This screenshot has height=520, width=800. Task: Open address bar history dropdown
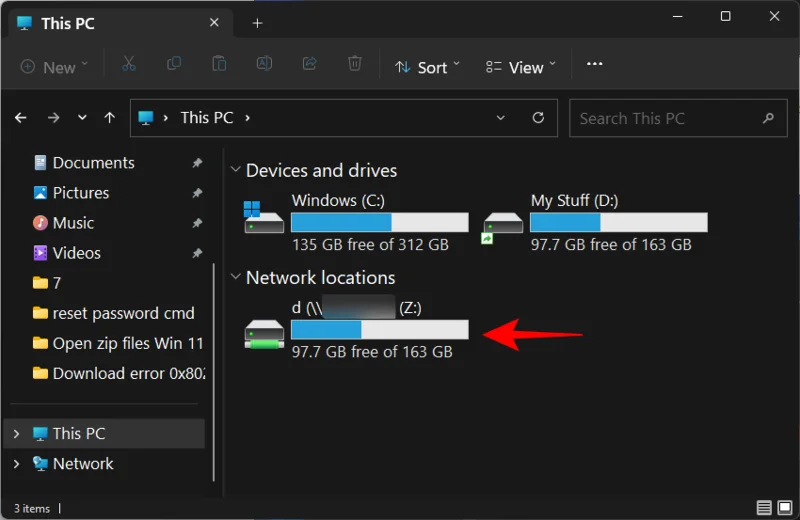click(501, 118)
